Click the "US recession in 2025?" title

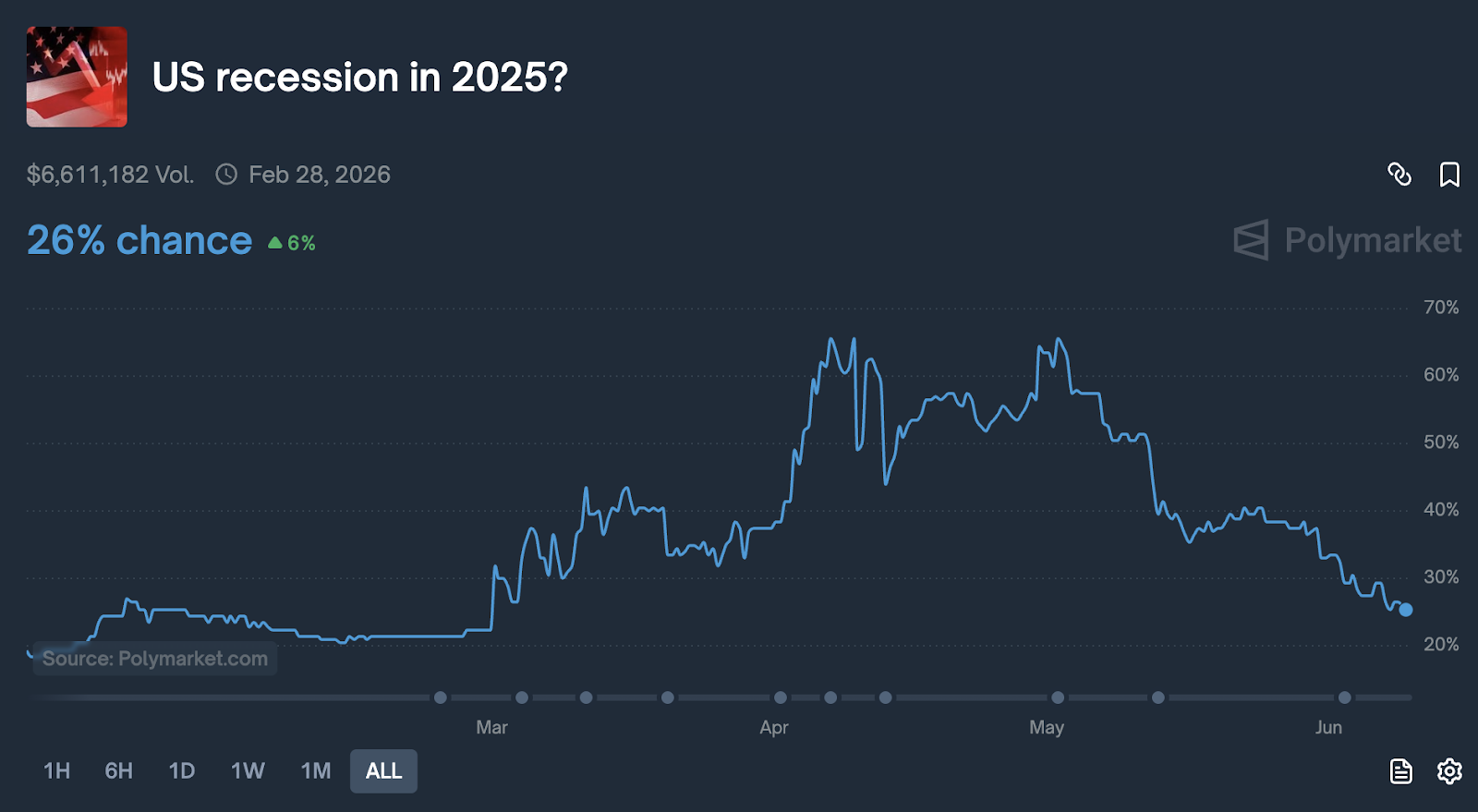pyautogui.click(x=360, y=78)
